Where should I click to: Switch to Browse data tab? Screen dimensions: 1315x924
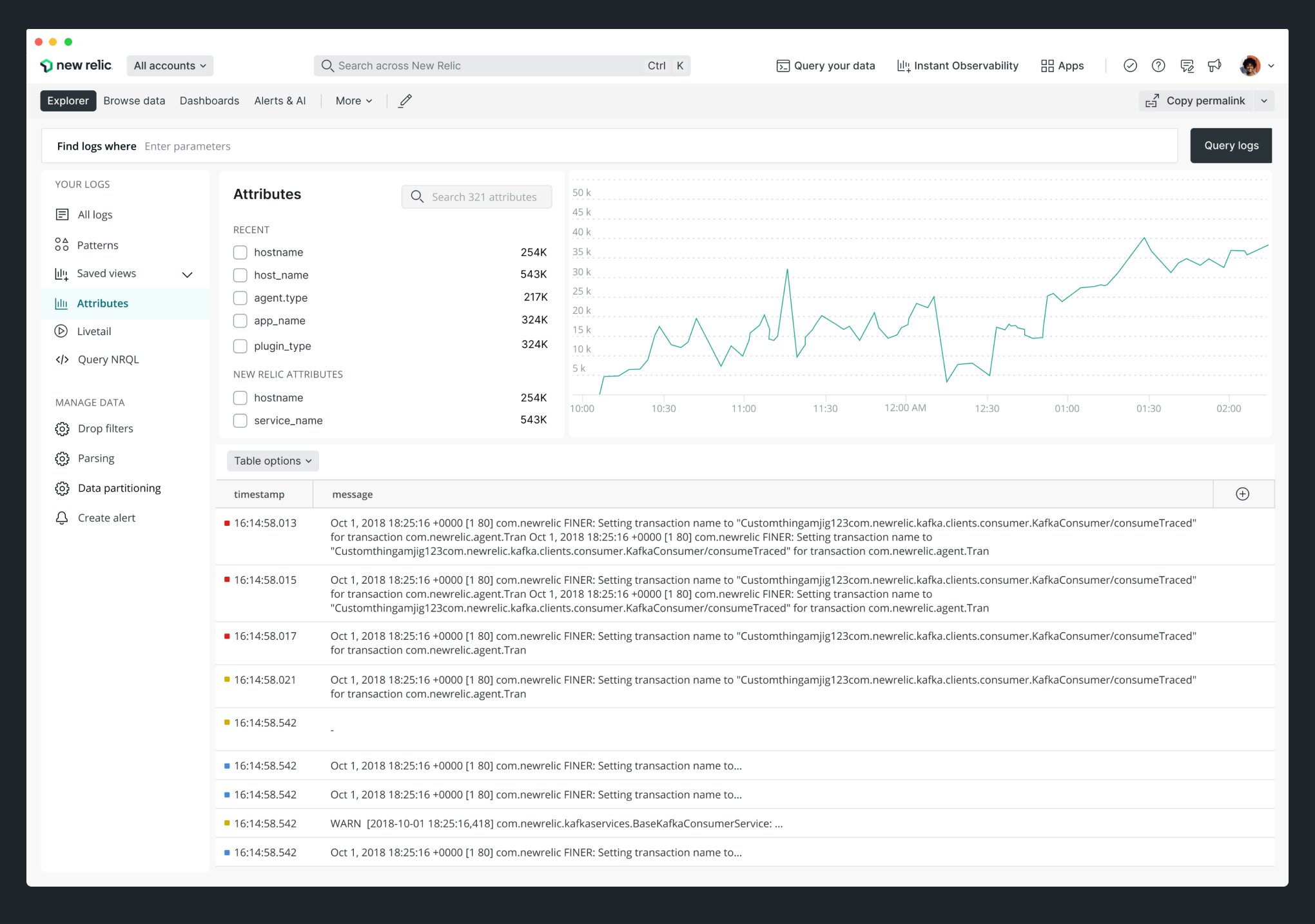(x=134, y=101)
